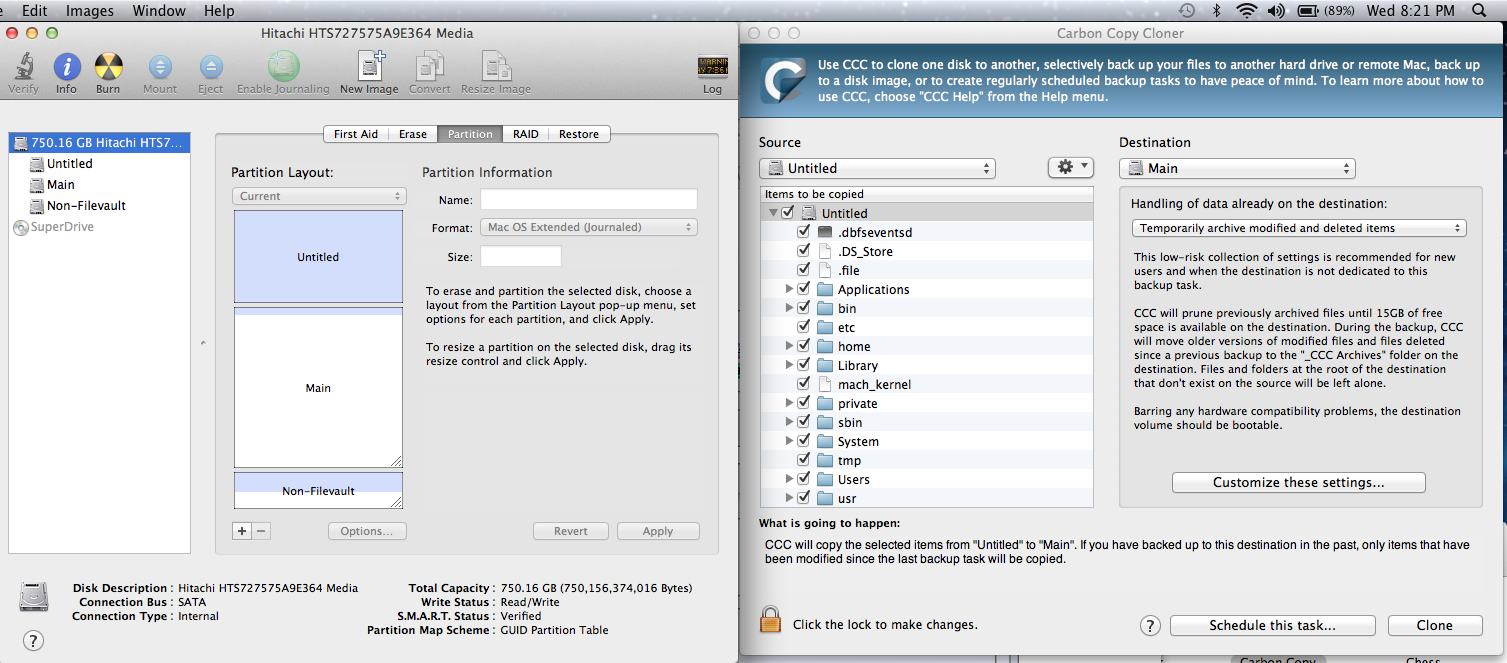
Task: Click the Eject toolbar icon
Action: [x=211, y=67]
